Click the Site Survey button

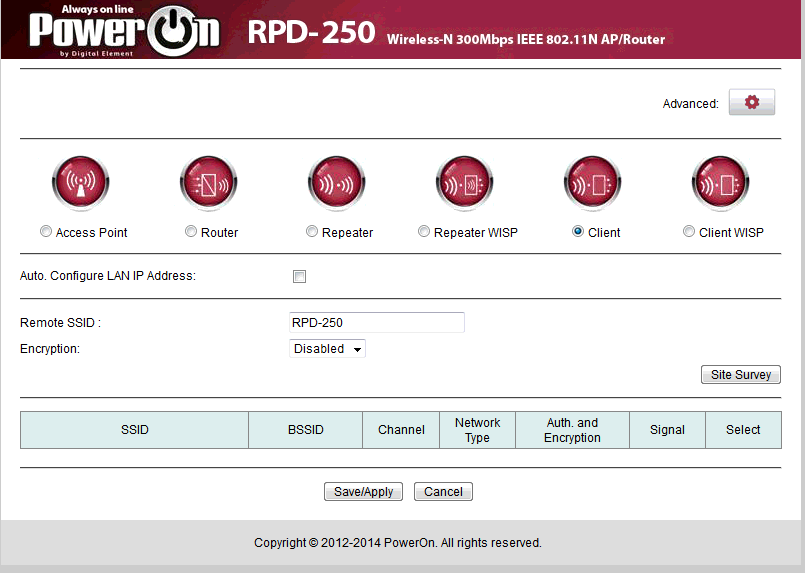click(x=741, y=374)
